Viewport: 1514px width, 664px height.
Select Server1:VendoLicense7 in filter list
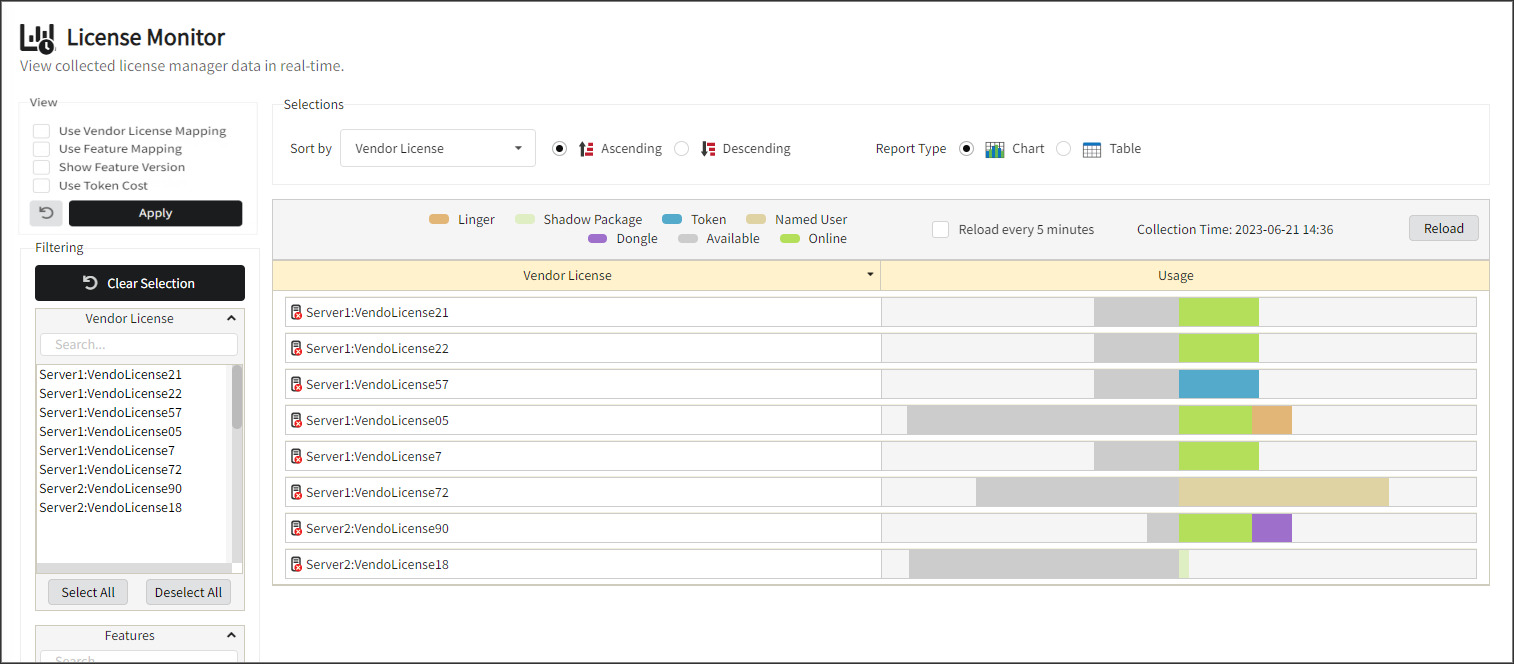[x=107, y=450]
